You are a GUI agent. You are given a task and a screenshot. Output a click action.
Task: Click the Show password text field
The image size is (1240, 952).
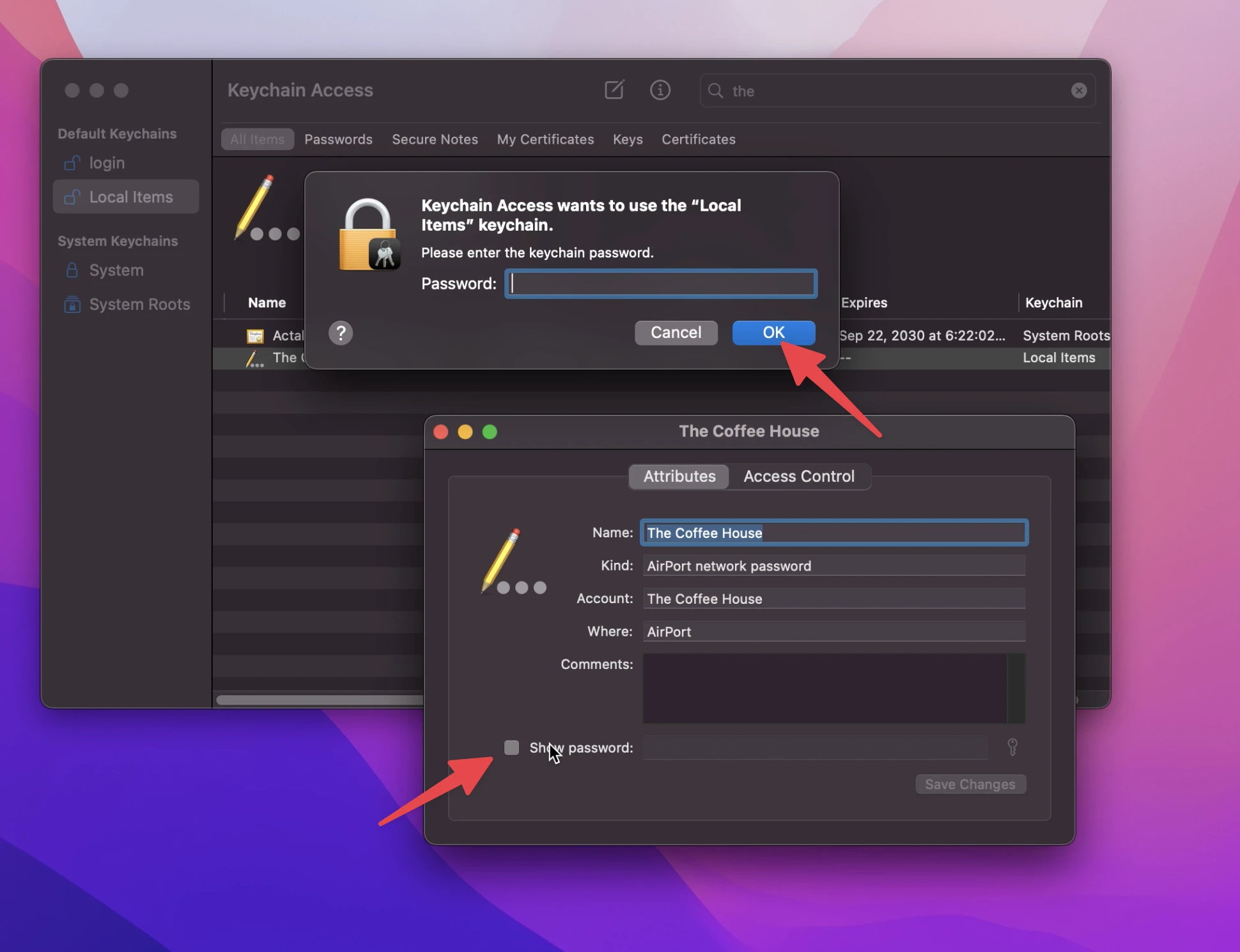[x=816, y=748]
